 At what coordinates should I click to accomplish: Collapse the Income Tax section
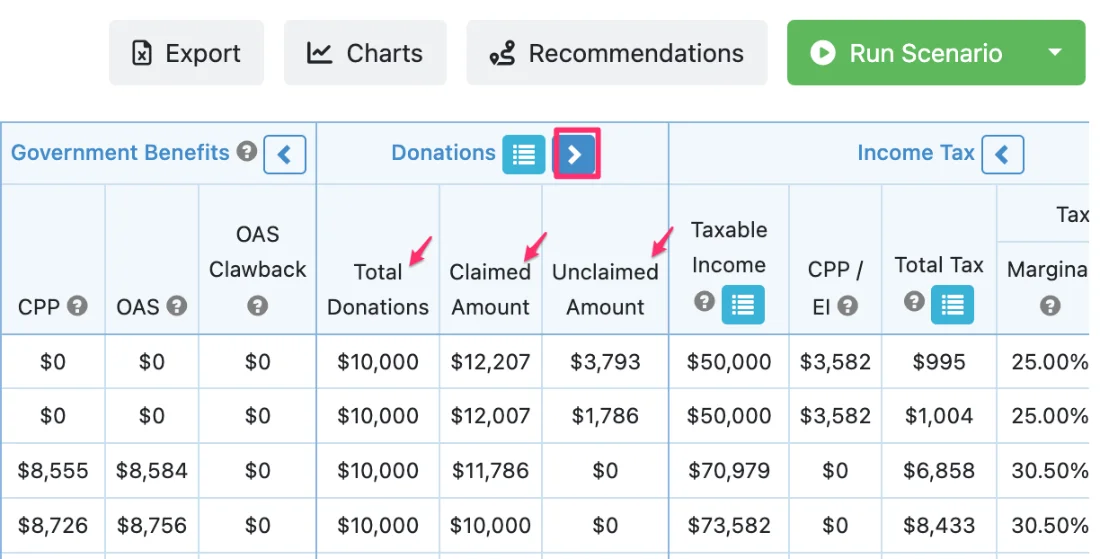click(x=1002, y=154)
